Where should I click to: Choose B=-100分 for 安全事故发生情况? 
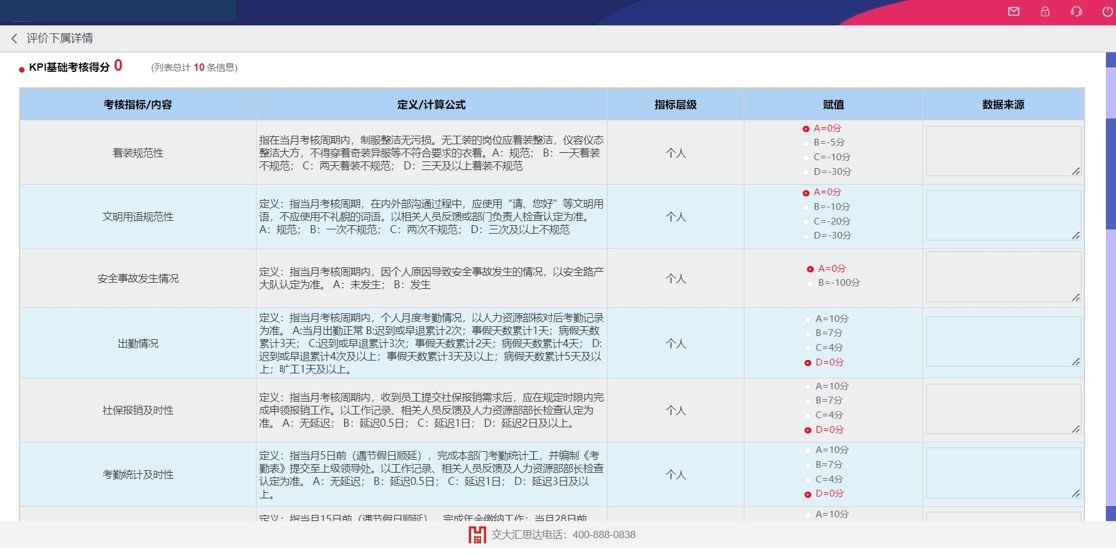tap(810, 284)
